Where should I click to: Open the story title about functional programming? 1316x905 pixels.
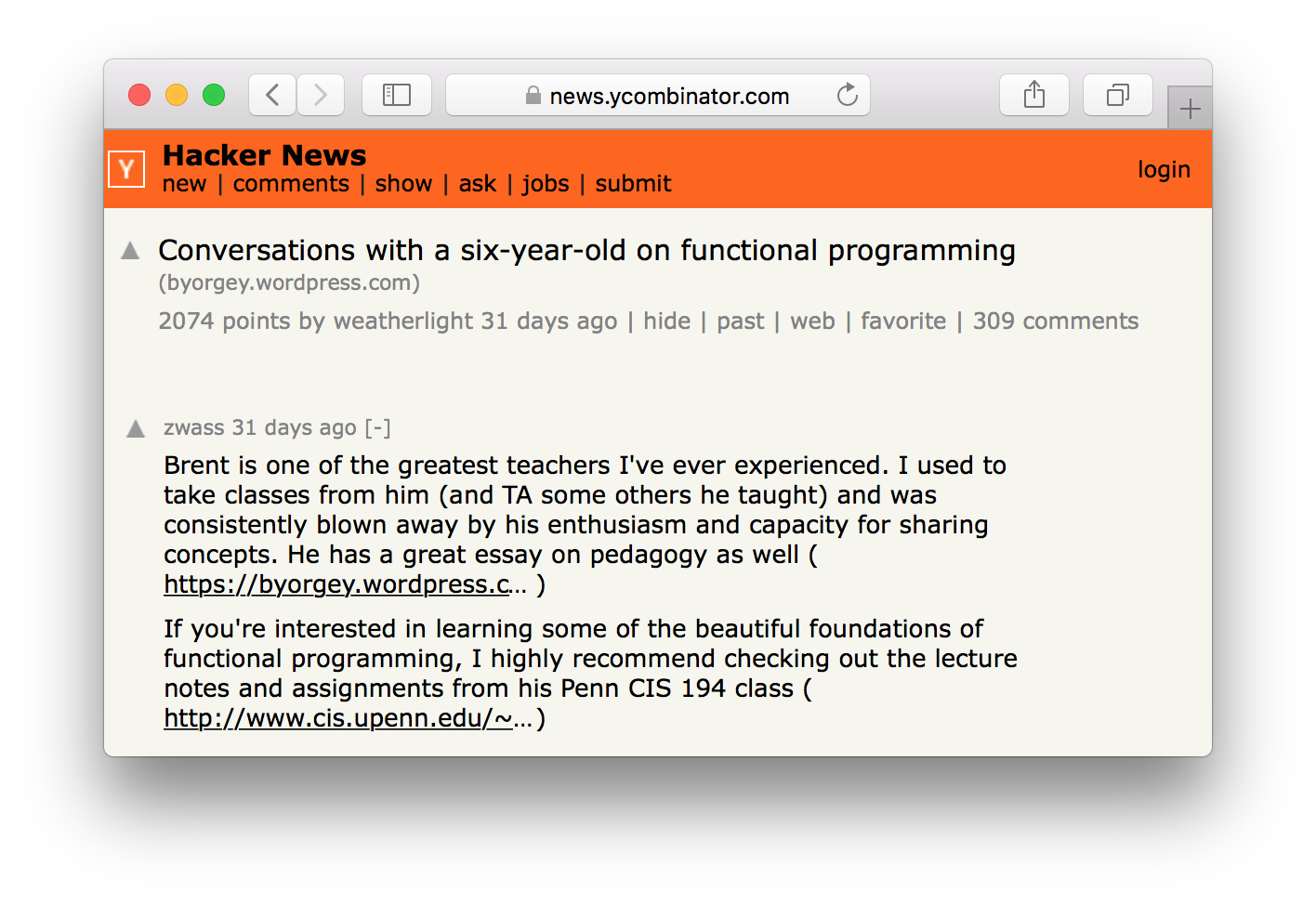(586, 251)
